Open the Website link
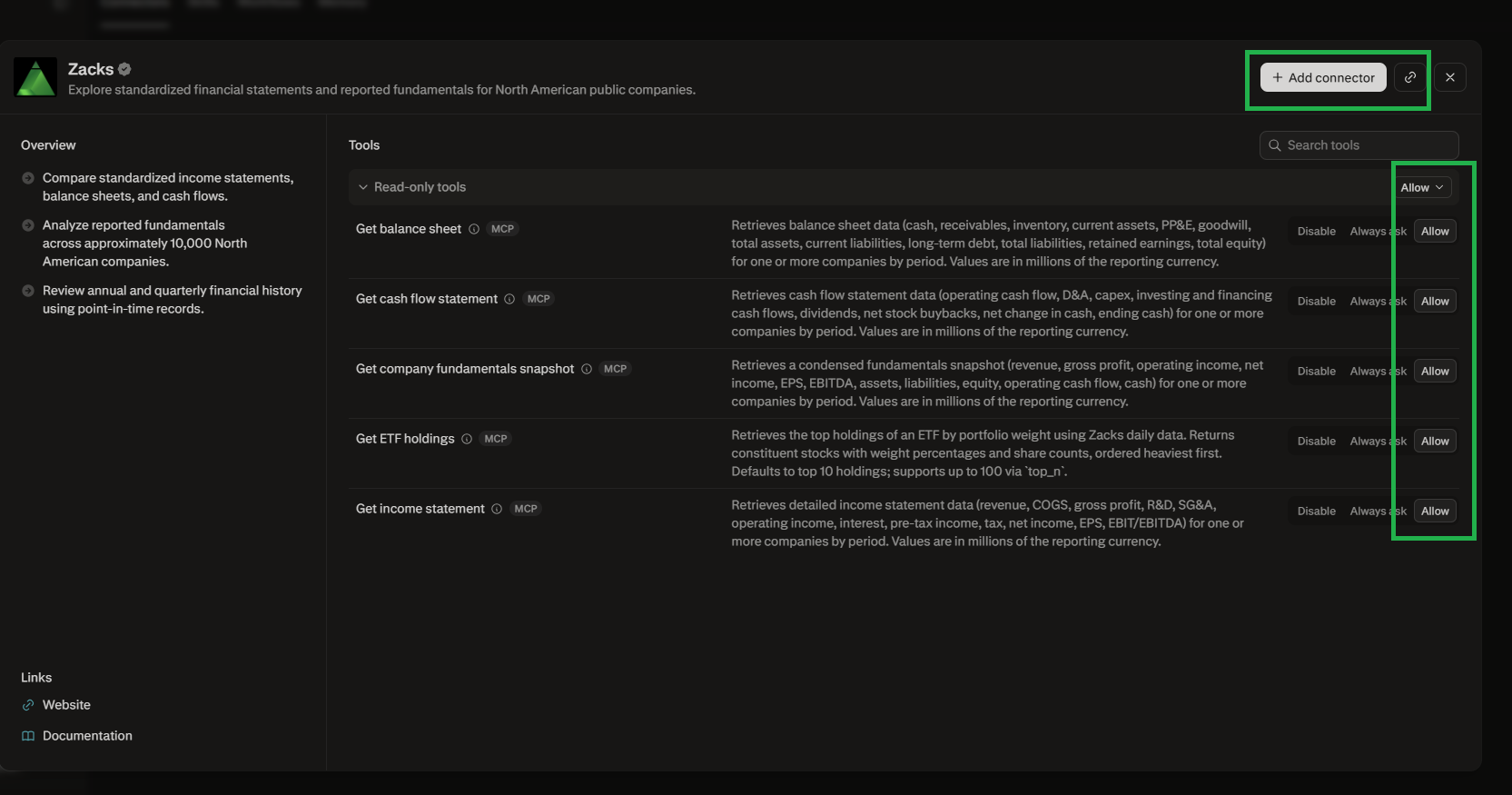This screenshot has height=795, width=1512. point(66,705)
